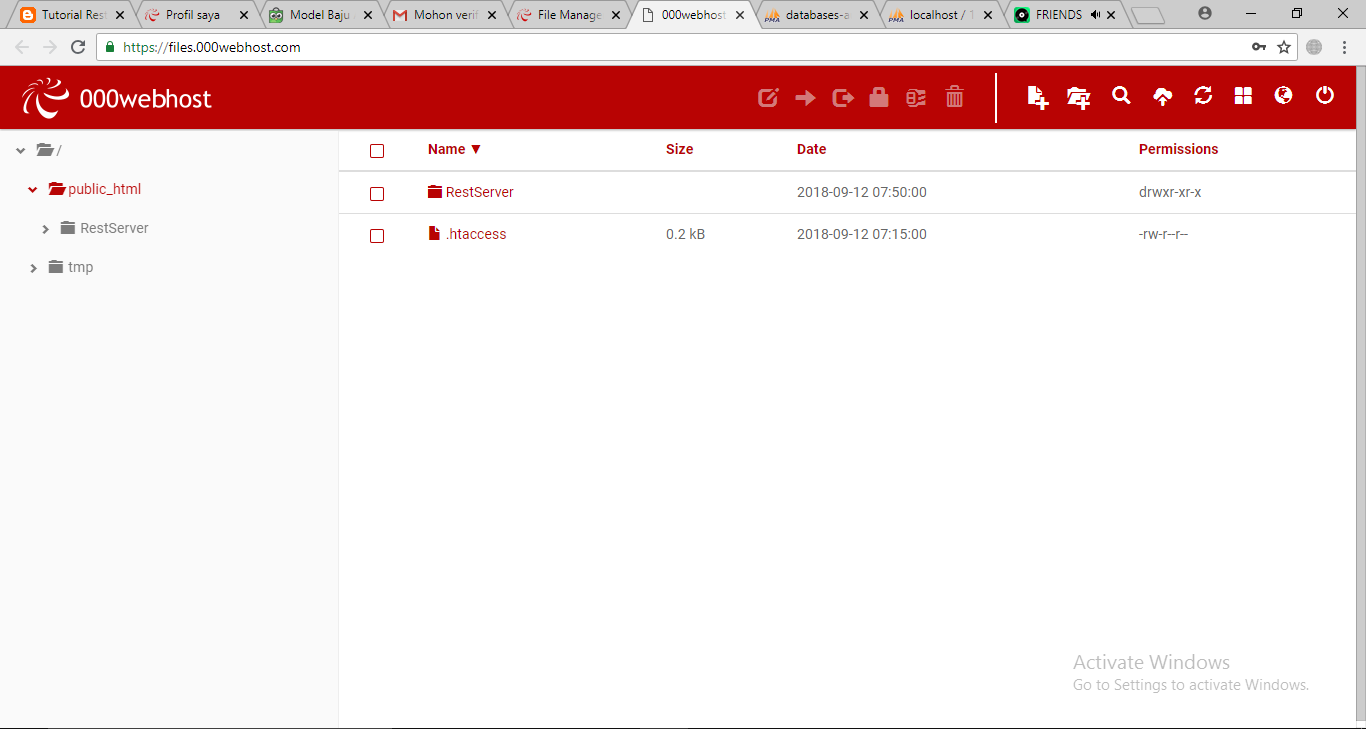Viewport: 1366px width, 729px height.
Task: Open the RestServer folder link
Action: click(479, 191)
